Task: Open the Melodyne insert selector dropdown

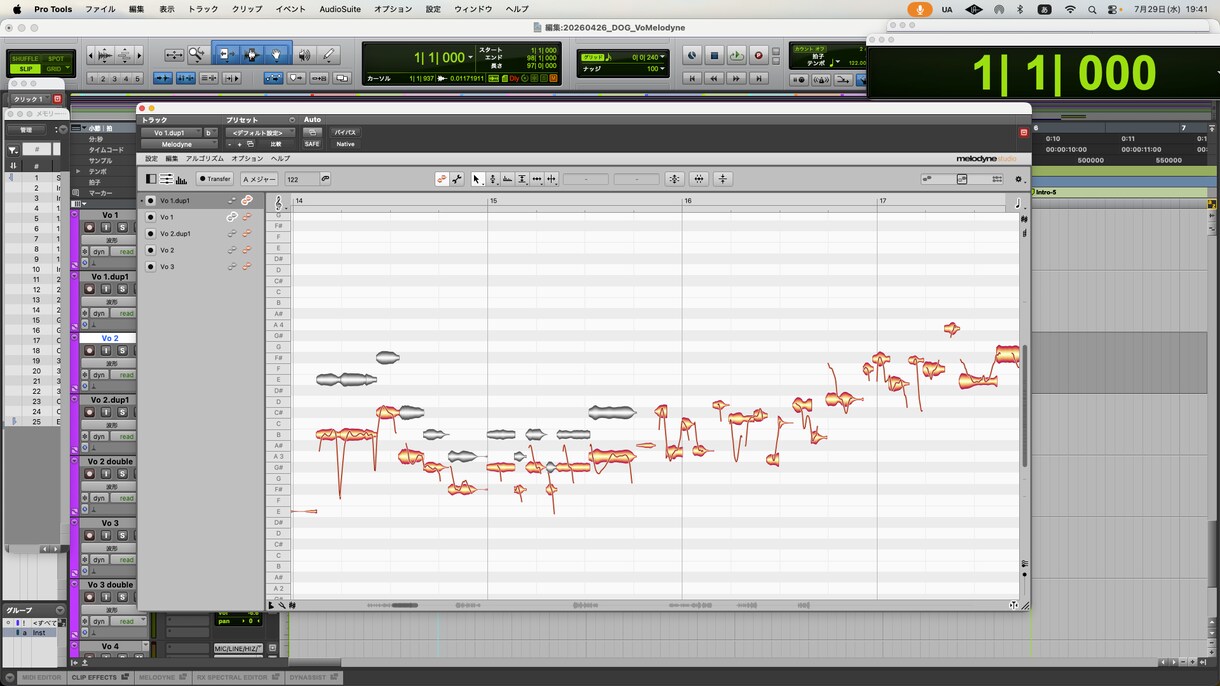Action: (177, 144)
